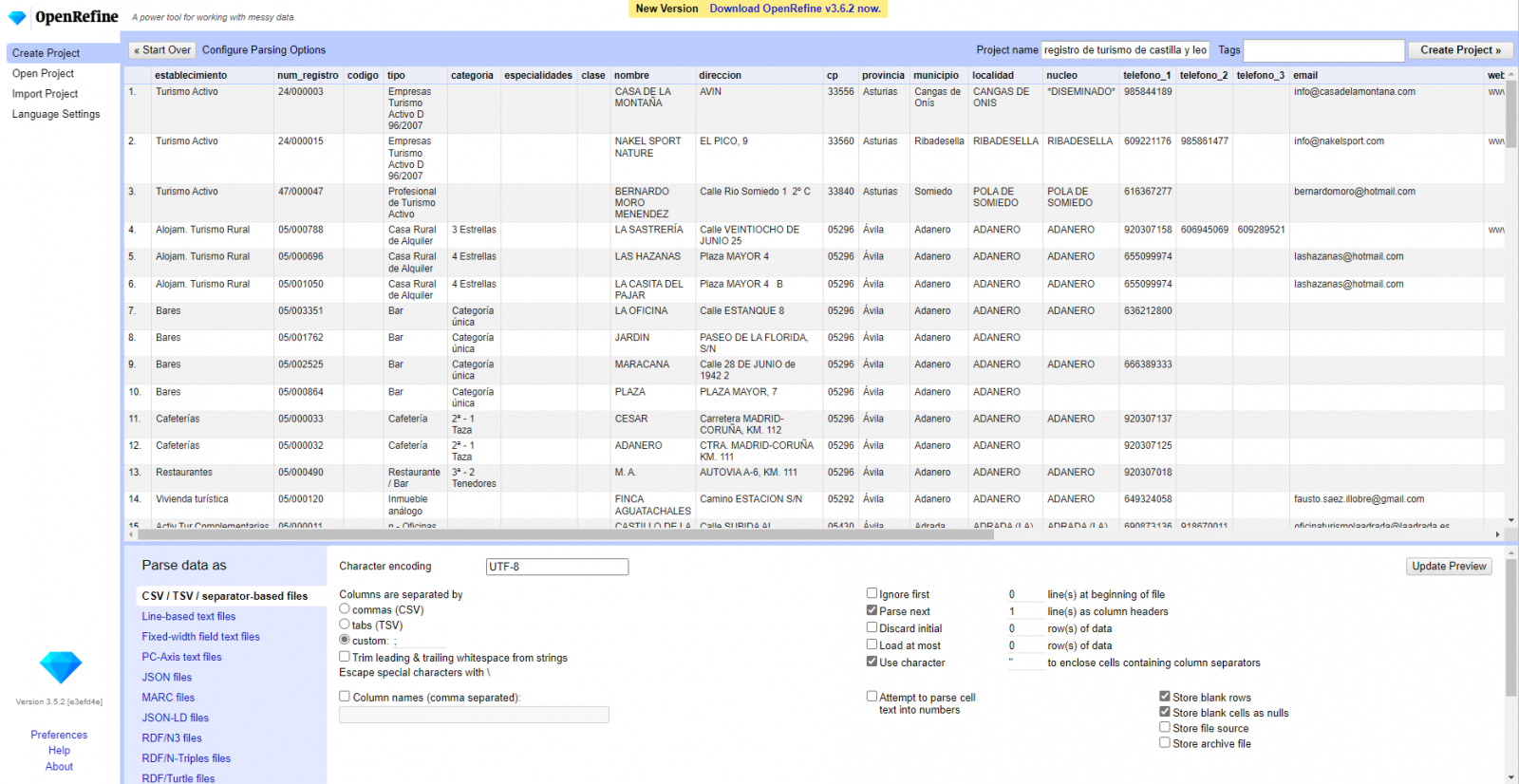Screen dimensions: 1519x784
Task: Click the Tags input field
Action: tap(1323, 50)
